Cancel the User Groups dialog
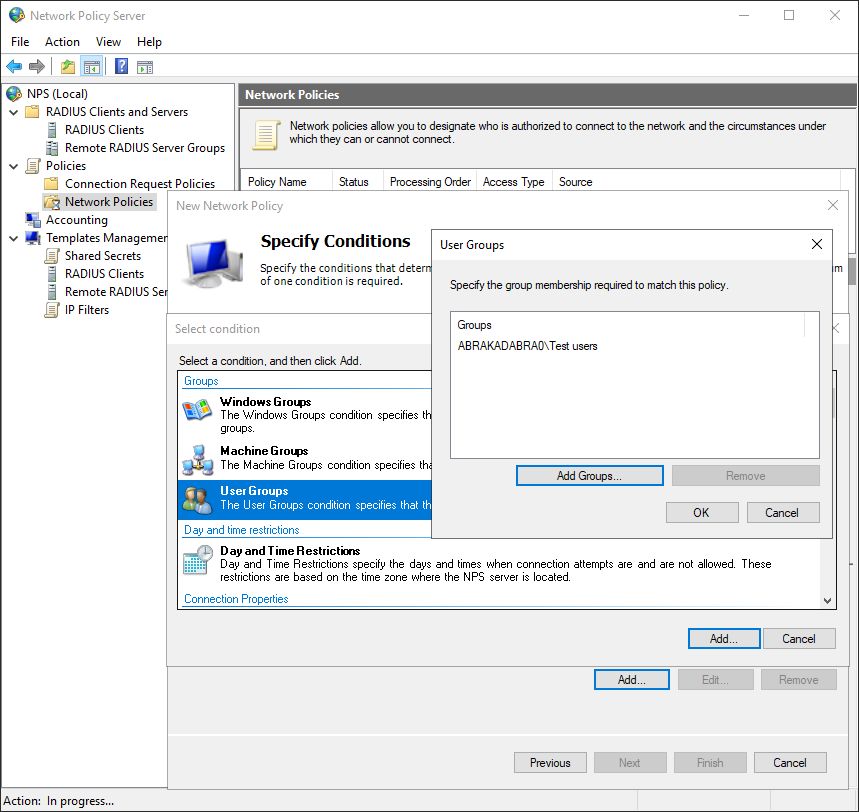The image size is (859, 812). (783, 513)
